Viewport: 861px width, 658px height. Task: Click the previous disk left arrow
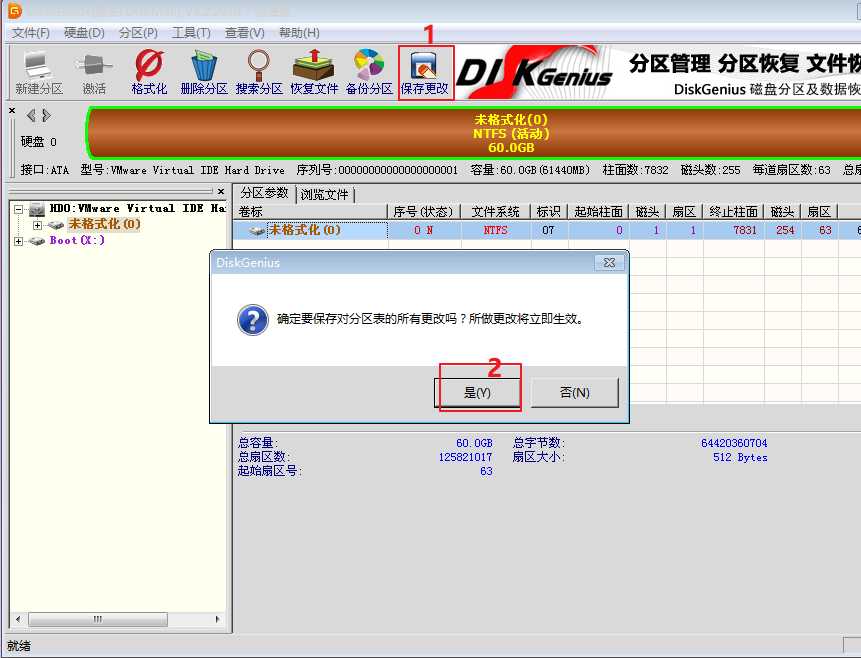(31, 115)
